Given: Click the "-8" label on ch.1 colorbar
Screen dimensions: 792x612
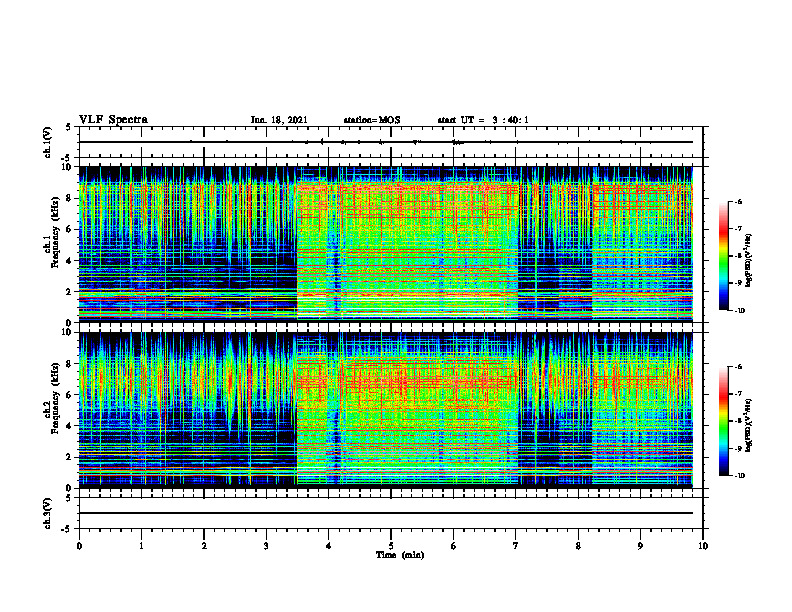Looking at the screenshot, I should pyautogui.click(x=737, y=256).
